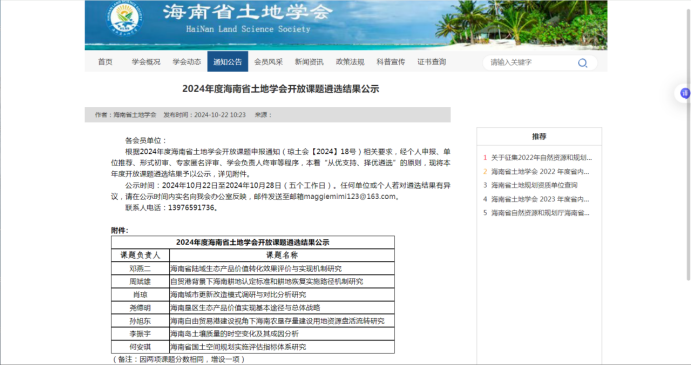The image size is (691, 365).
Task: Open recommended link 关于征集2022年自然资源和规划
Action: [542, 157]
